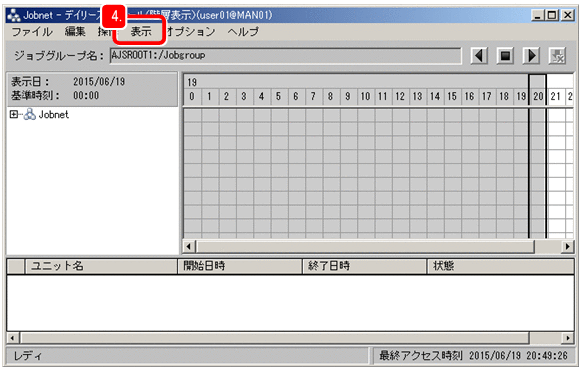Click the ユニット名 column header
This screenshot has width=583, height=371.
pos(101,266)
